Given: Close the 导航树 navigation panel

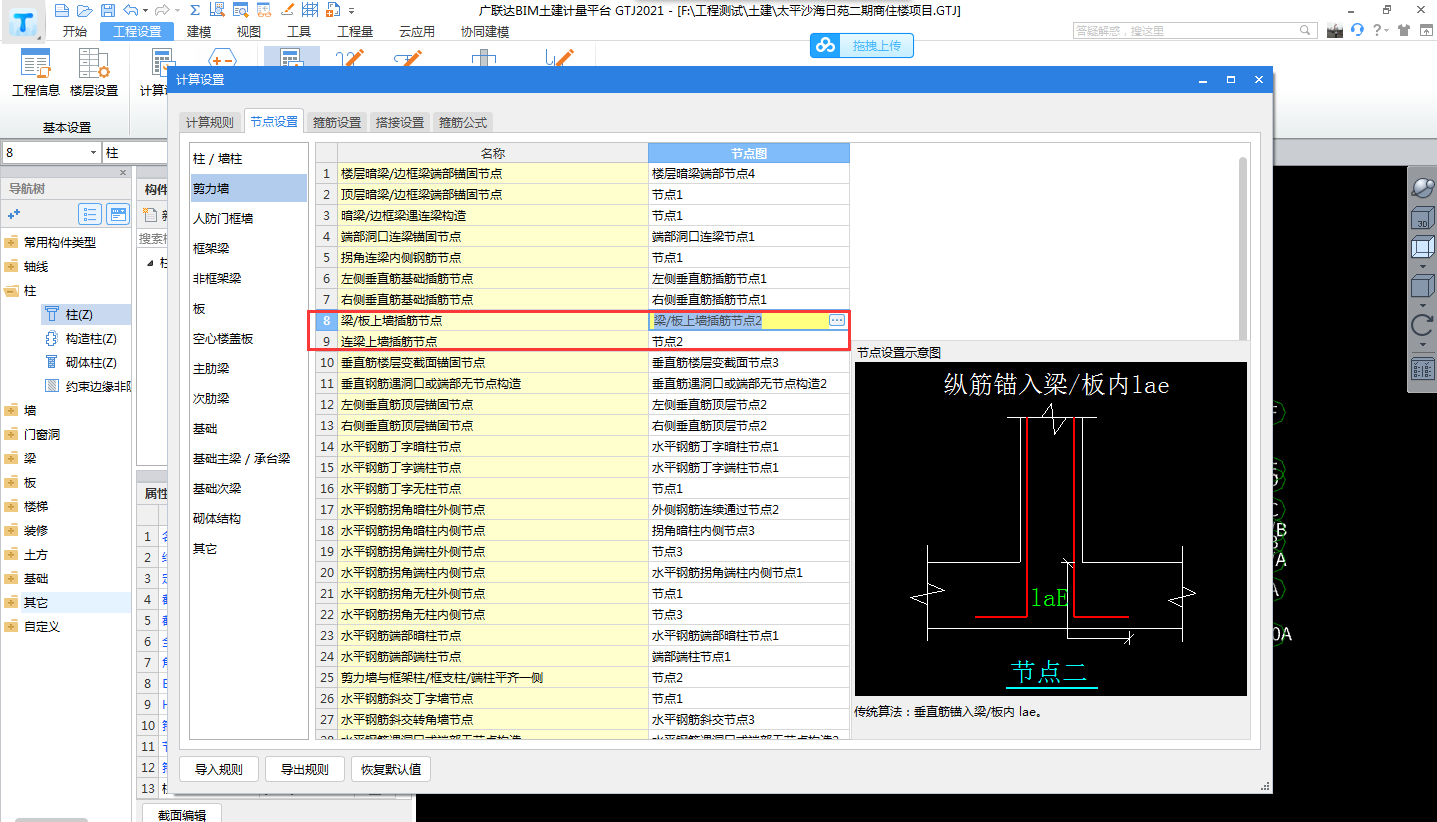Looking at the screenshot, I should point(124,173).
